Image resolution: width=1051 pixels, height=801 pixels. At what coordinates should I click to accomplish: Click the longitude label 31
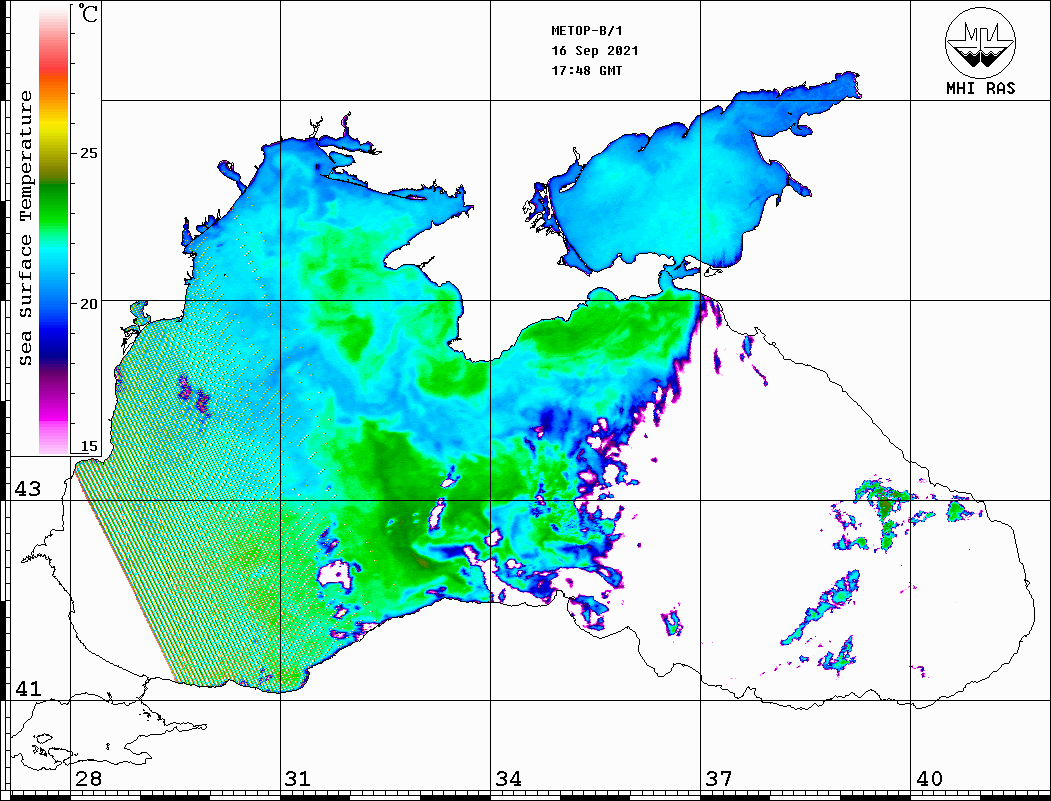[298, 779]
